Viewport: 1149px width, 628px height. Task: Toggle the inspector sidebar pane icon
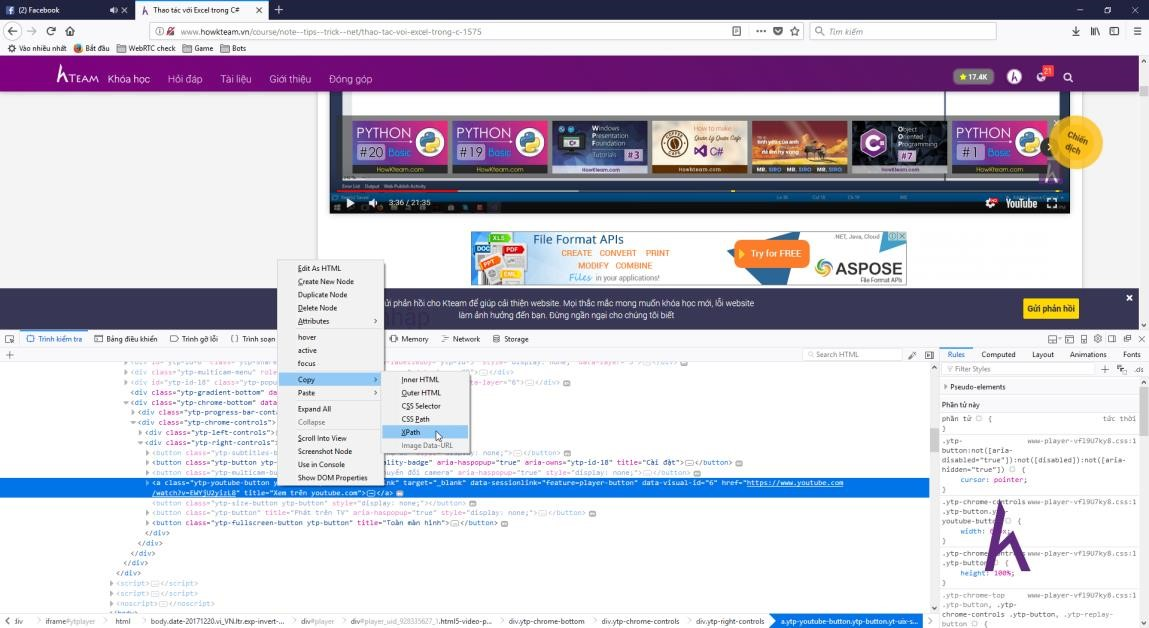(x=929, y=355)
